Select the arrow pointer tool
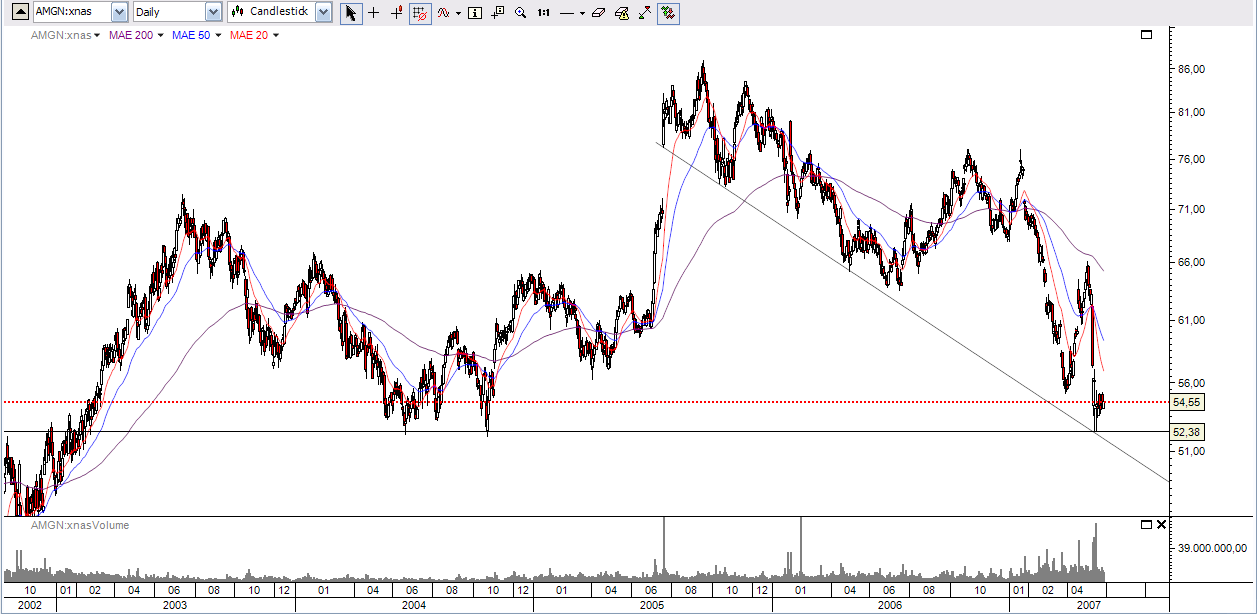Image resolution: width=1257 pixels, height=614 pixels. point(351,13)
